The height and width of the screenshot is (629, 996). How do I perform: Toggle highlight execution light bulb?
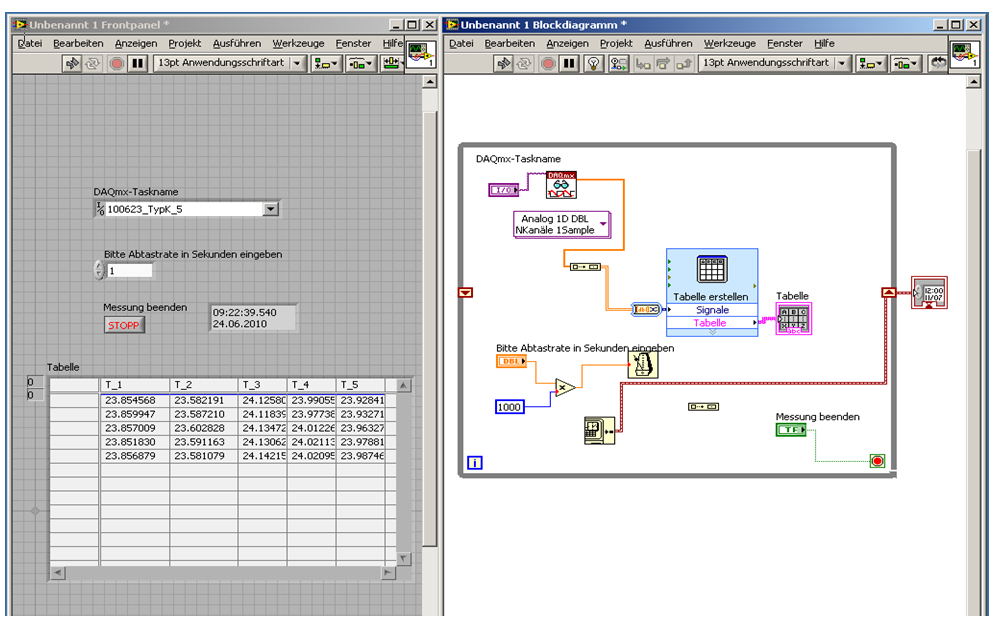[594, 63]
